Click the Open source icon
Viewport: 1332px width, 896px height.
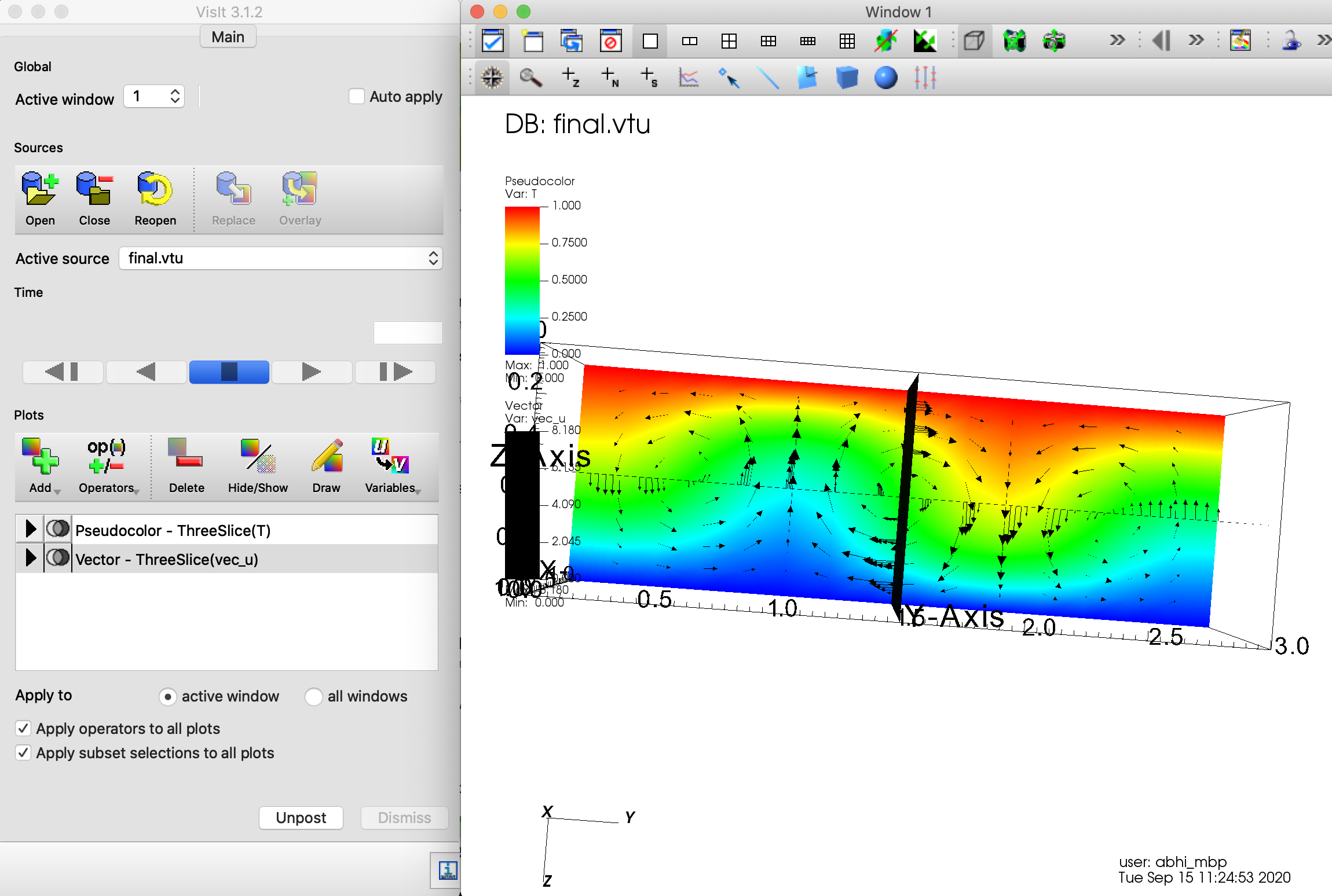point(40,190)
